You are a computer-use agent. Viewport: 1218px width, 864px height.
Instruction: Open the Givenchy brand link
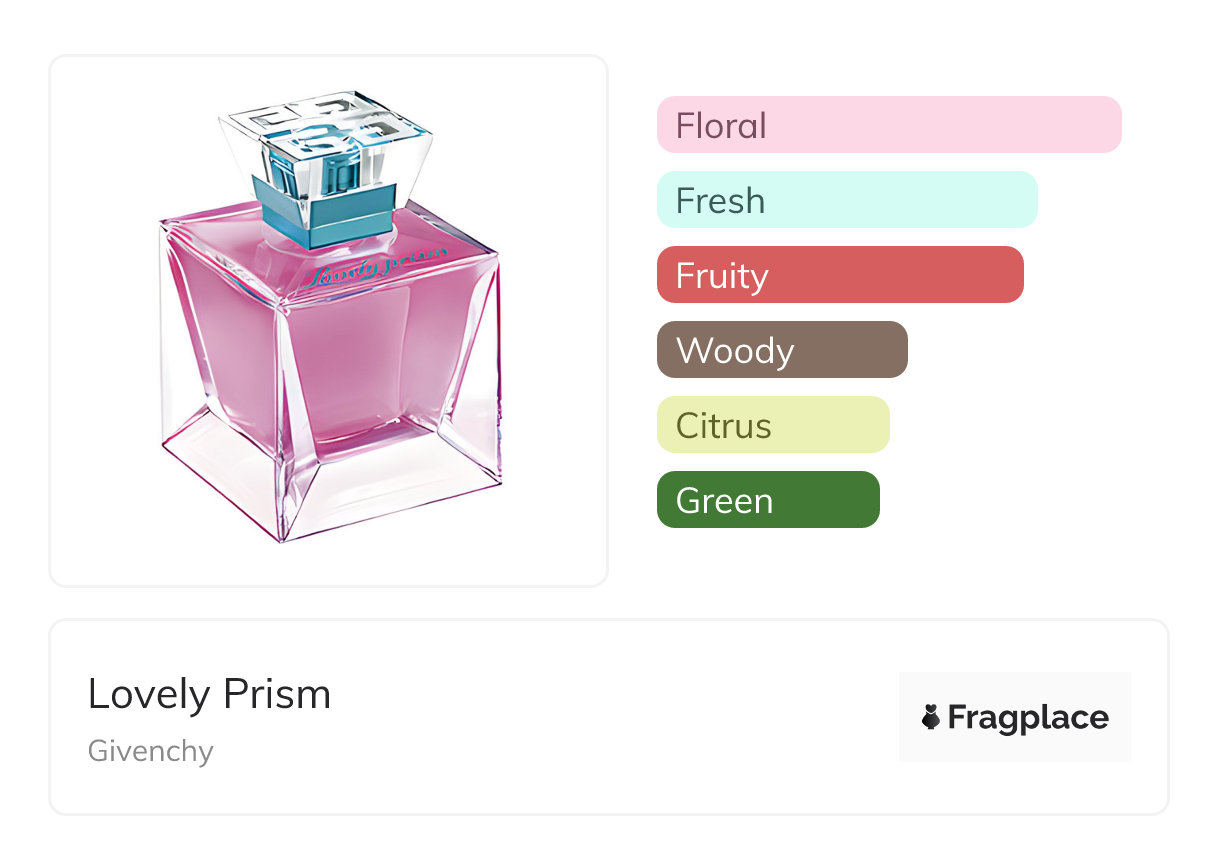(151, 750)
